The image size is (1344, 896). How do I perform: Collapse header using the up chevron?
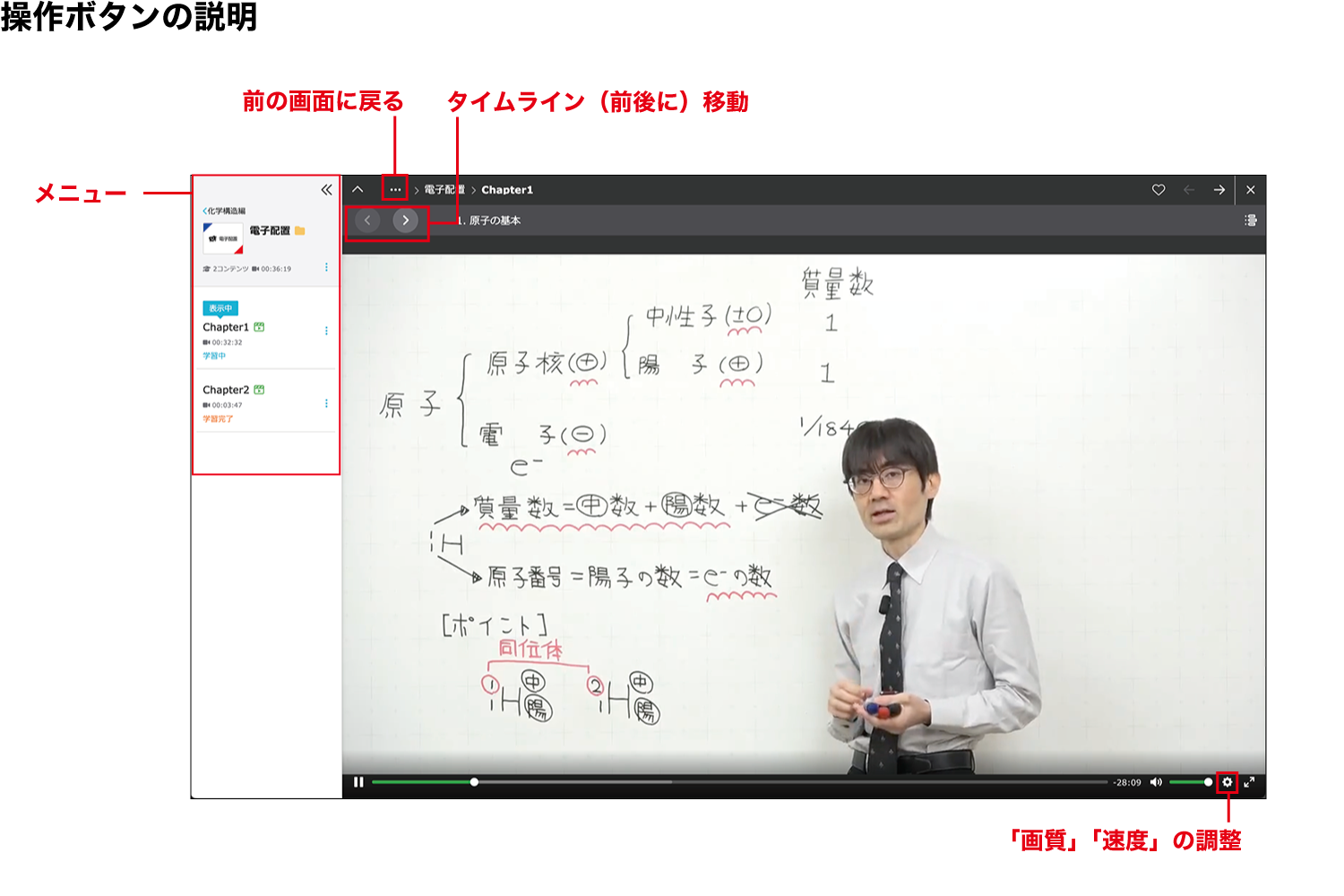358,190
